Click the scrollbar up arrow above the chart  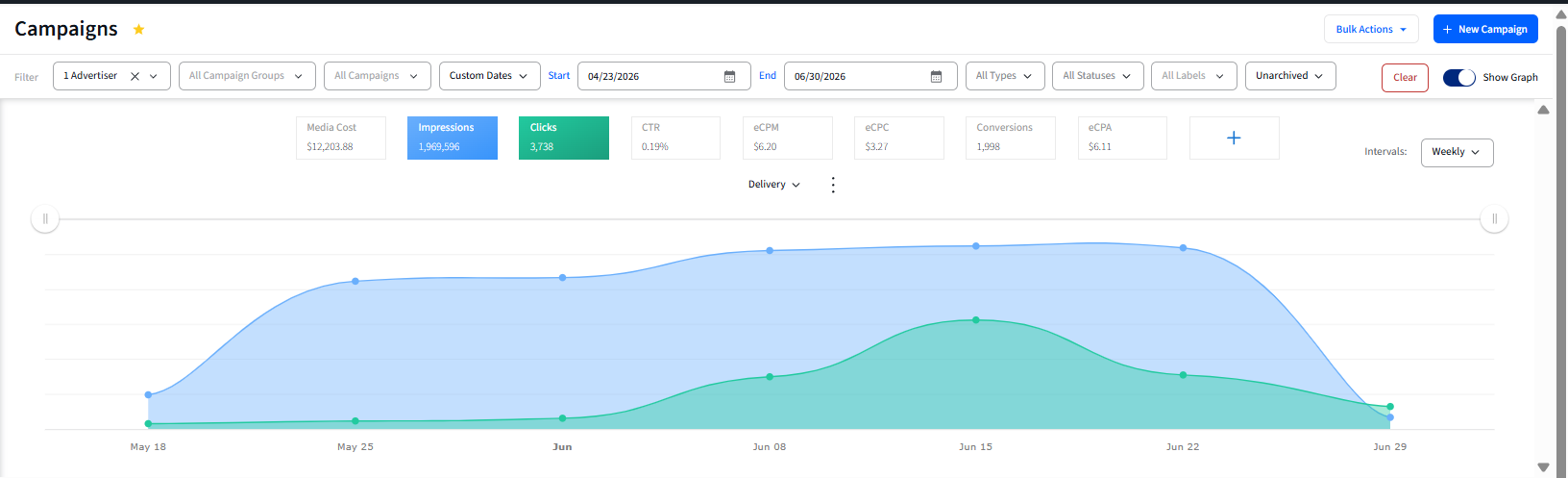tap(1543, 111)
